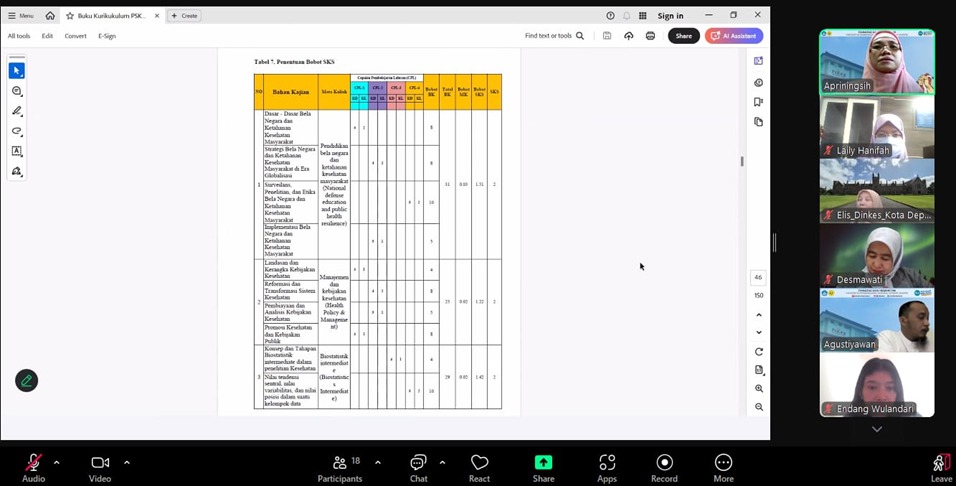Open the bookmarks panel icon
This screenshot has width=956, height=486.
(x=759, y=102)
